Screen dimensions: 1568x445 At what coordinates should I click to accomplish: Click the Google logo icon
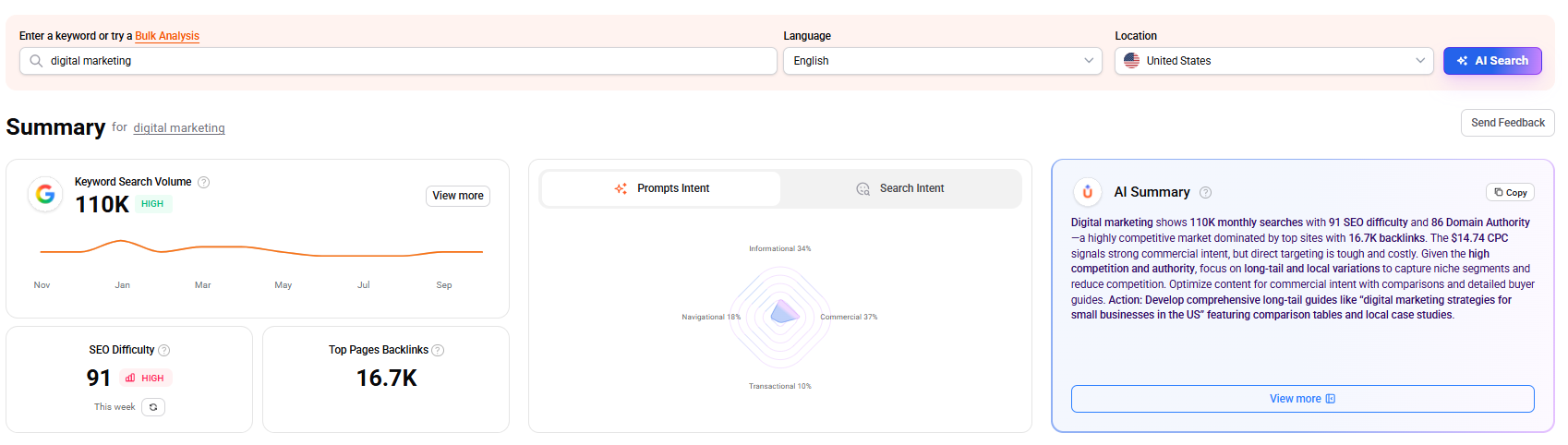tap(45, 194)
